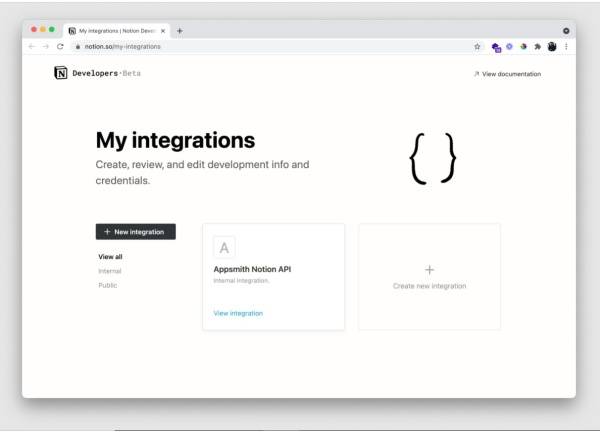600x432 pixels.
Task: Click the Notion logo in the header
Action: point(60,73)
